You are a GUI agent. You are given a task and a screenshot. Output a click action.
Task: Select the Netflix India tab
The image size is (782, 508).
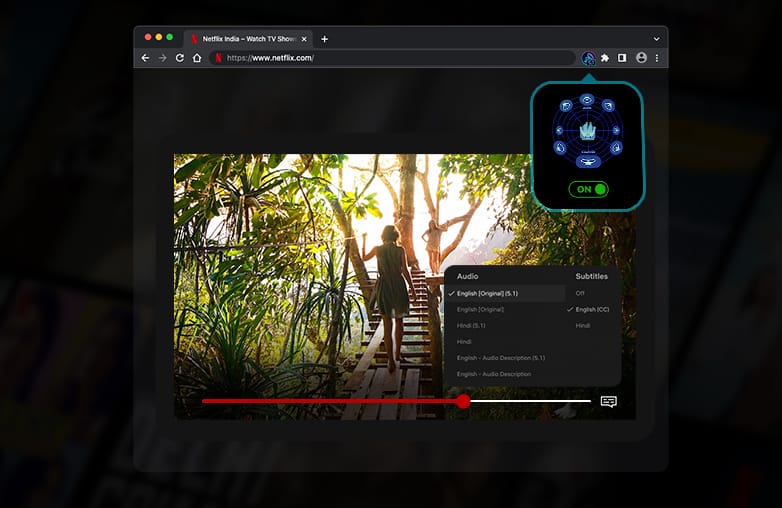(248, 39)
